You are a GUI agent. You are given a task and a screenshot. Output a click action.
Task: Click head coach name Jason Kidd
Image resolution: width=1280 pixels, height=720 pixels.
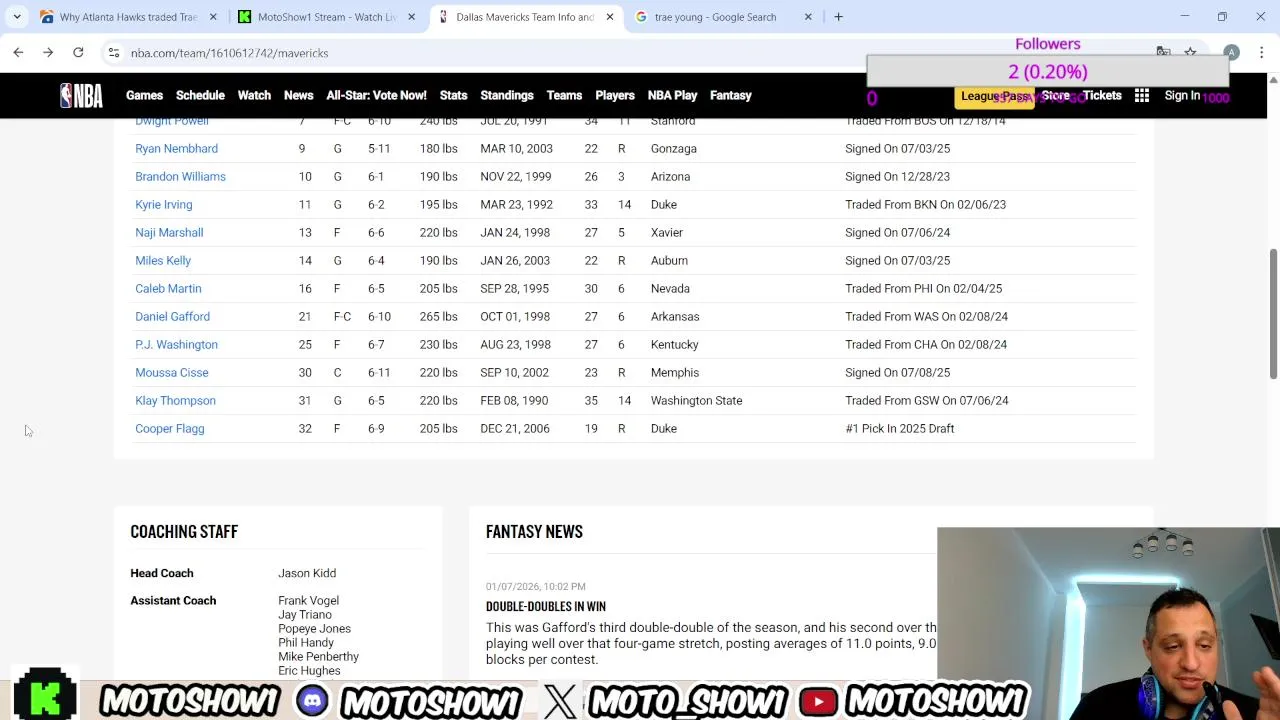click(x=307, y=573)
